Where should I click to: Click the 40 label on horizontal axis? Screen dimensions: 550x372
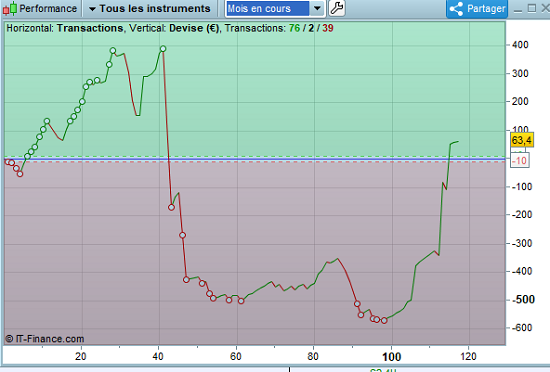tap(158, 357)
